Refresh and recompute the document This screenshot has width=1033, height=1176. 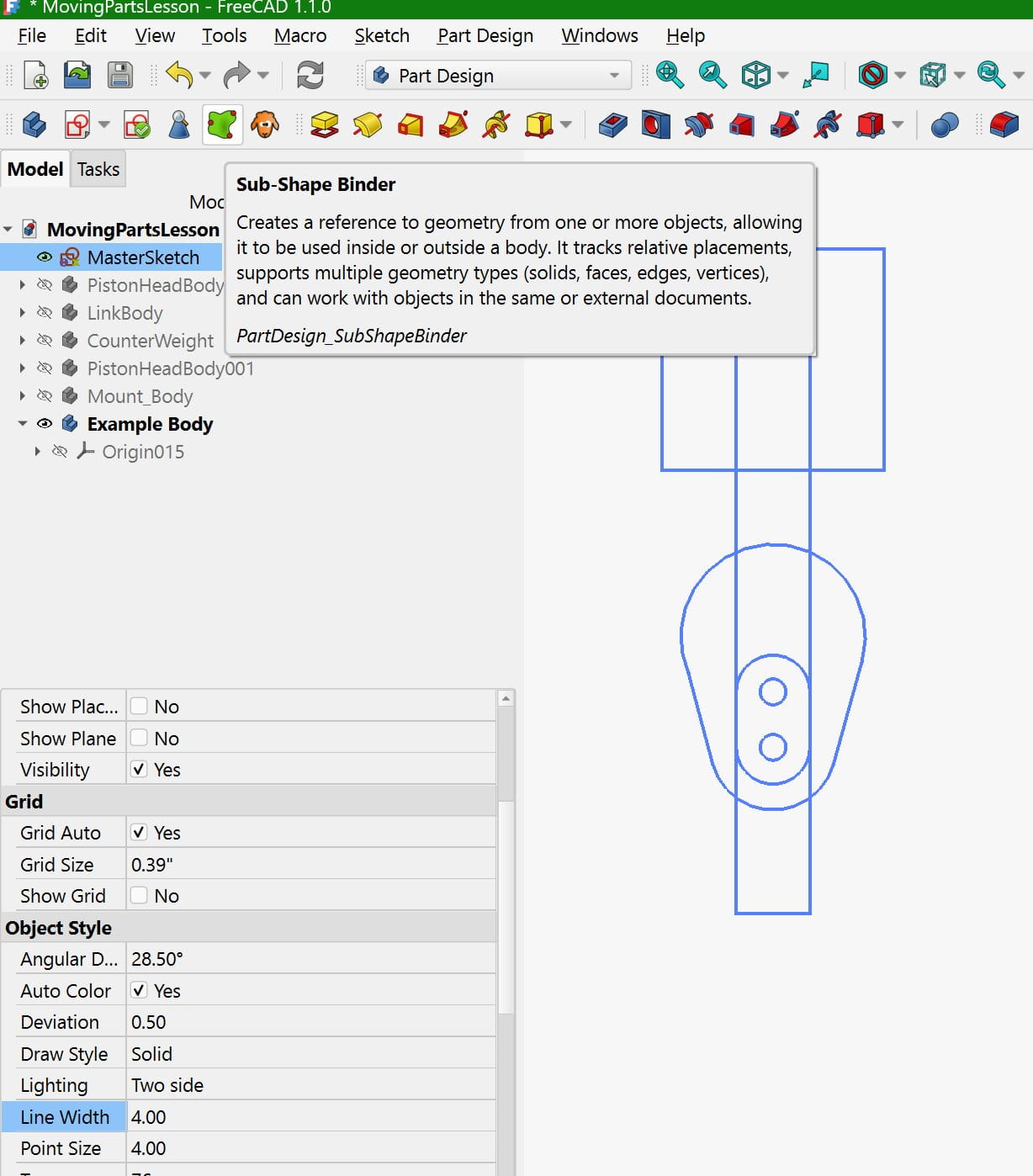click(310, 76)
